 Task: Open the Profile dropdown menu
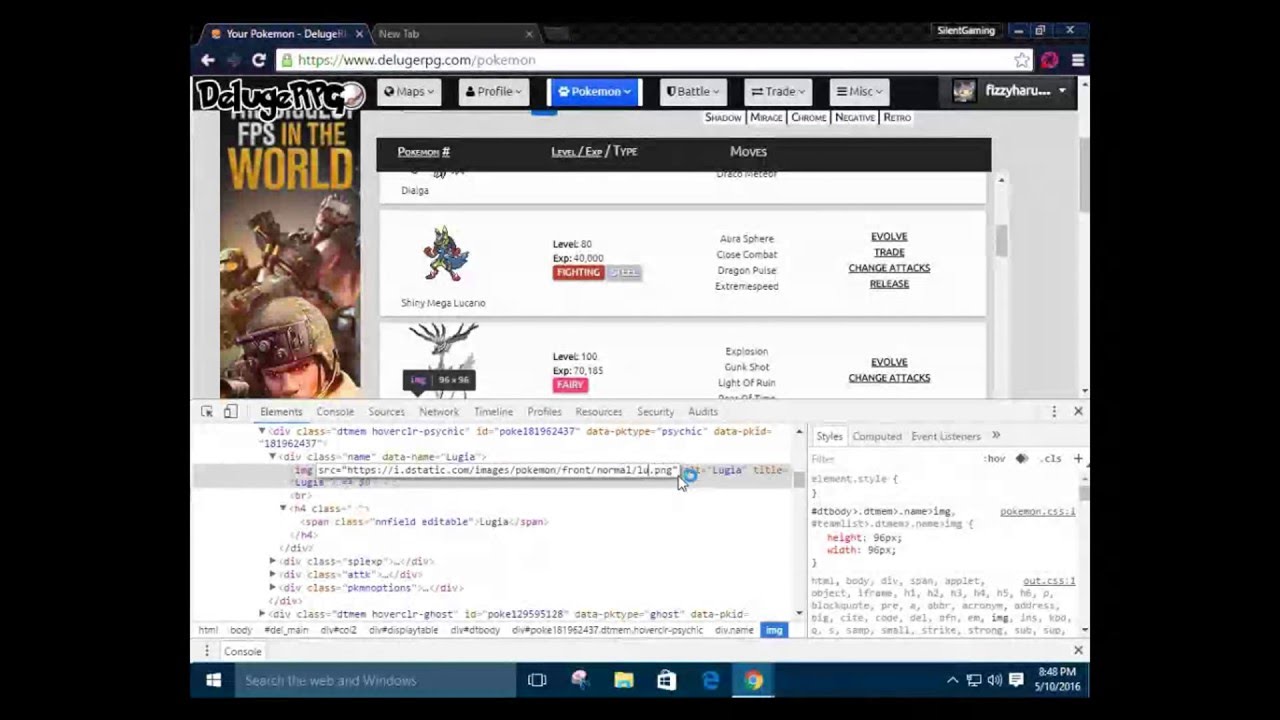tap(494, 91)
